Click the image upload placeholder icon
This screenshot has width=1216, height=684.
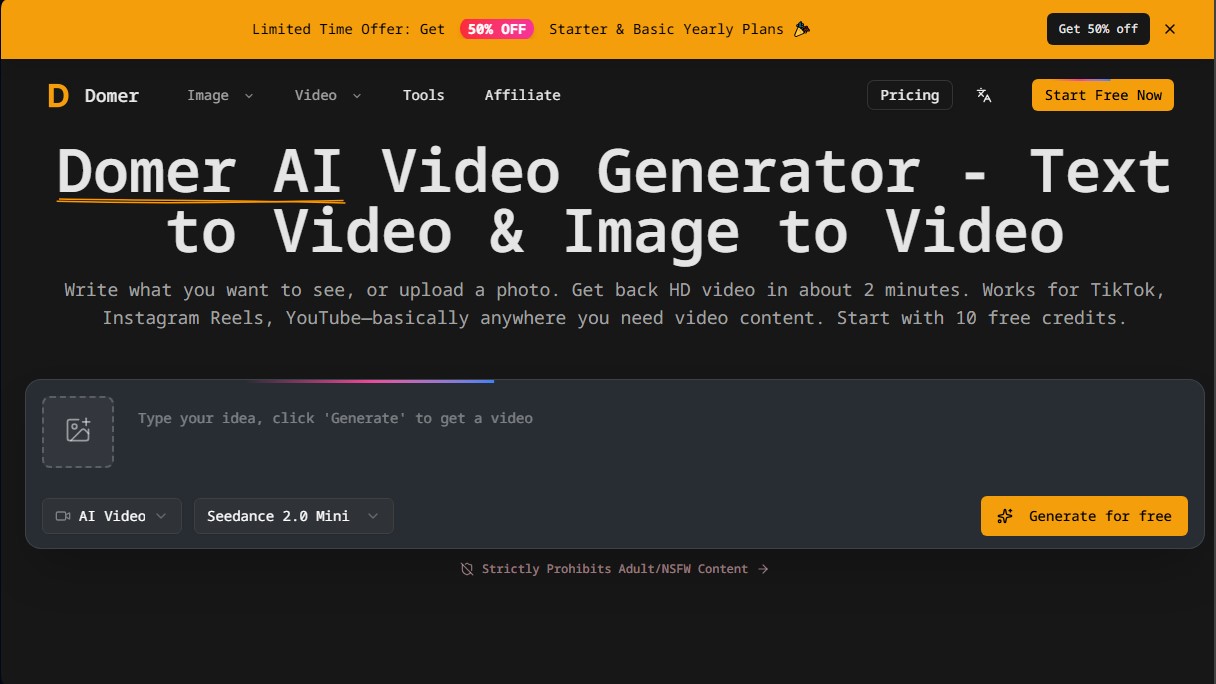78,431
